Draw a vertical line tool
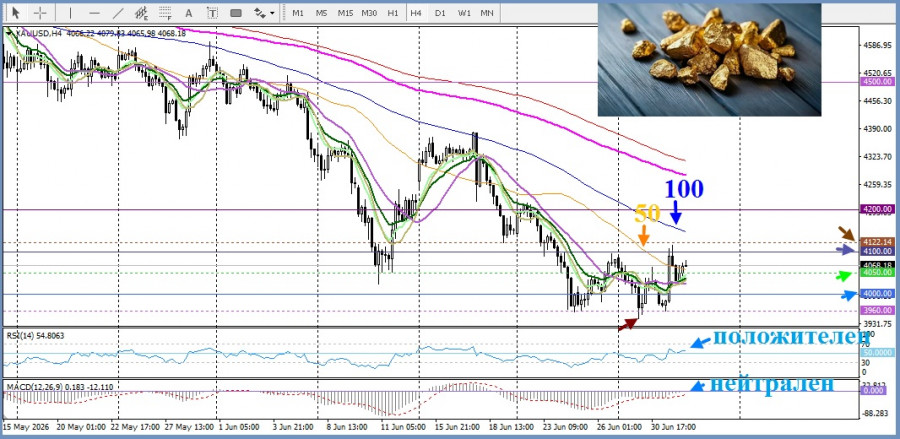Viewport: 900px width, 439px height. pos(71,13)
